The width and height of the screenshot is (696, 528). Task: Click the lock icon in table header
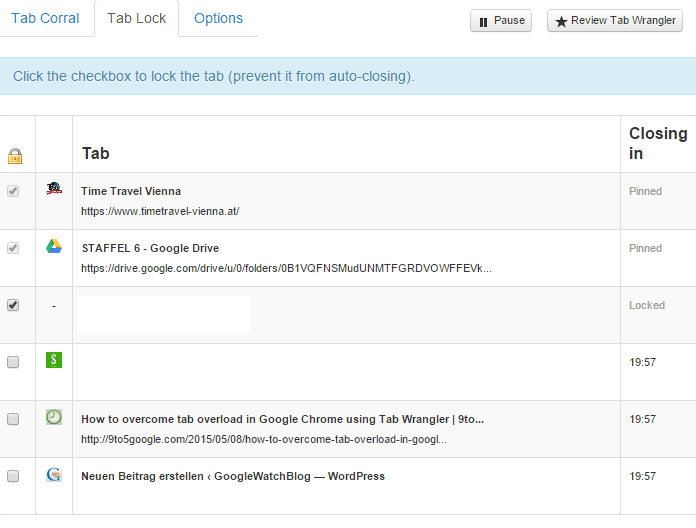pos(14,156)
